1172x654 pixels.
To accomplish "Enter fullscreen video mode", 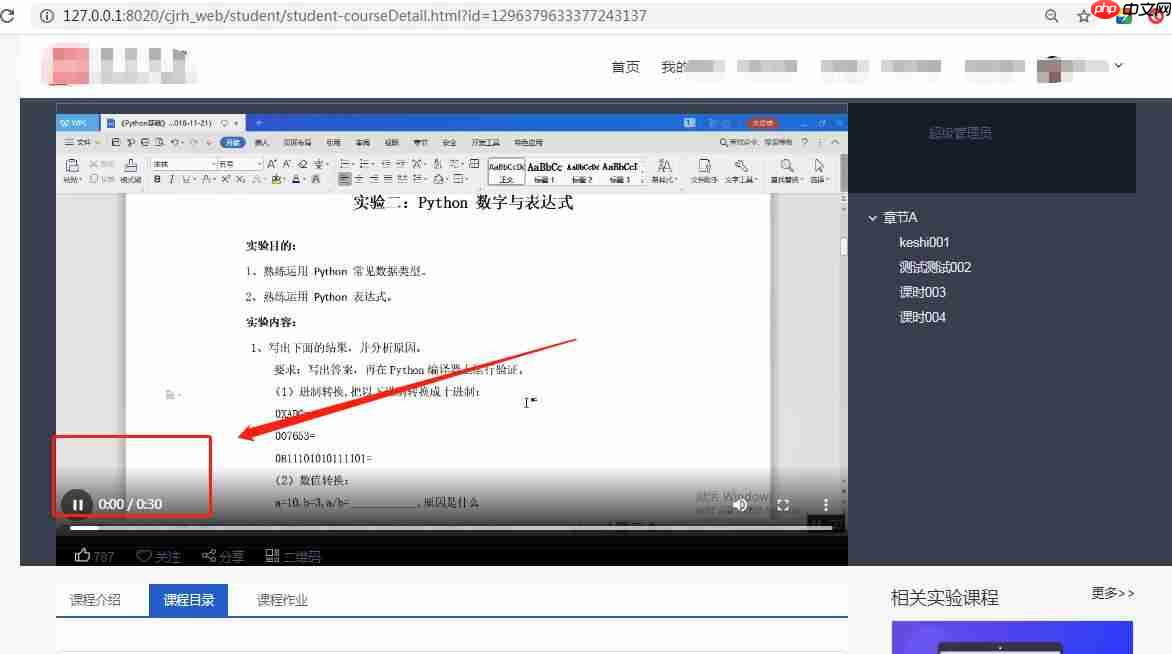I will click(x=783, y=505).
